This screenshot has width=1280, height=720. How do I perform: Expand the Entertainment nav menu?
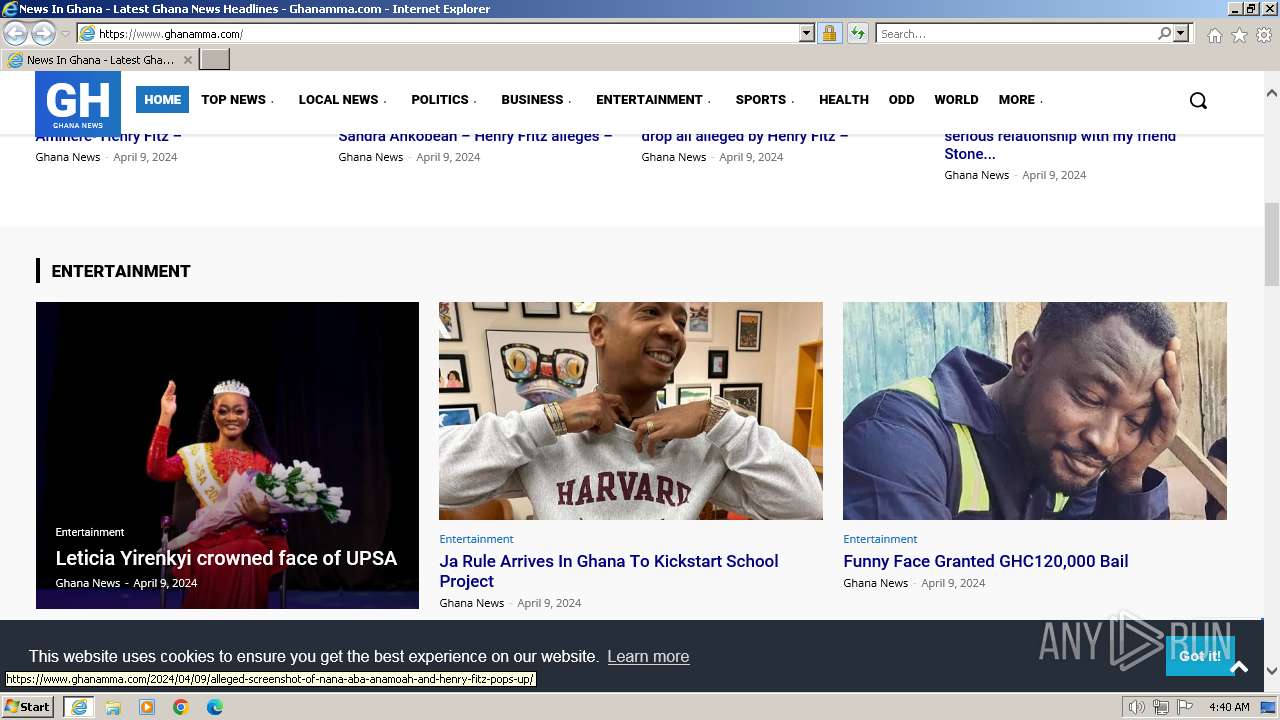click(653, 100)
